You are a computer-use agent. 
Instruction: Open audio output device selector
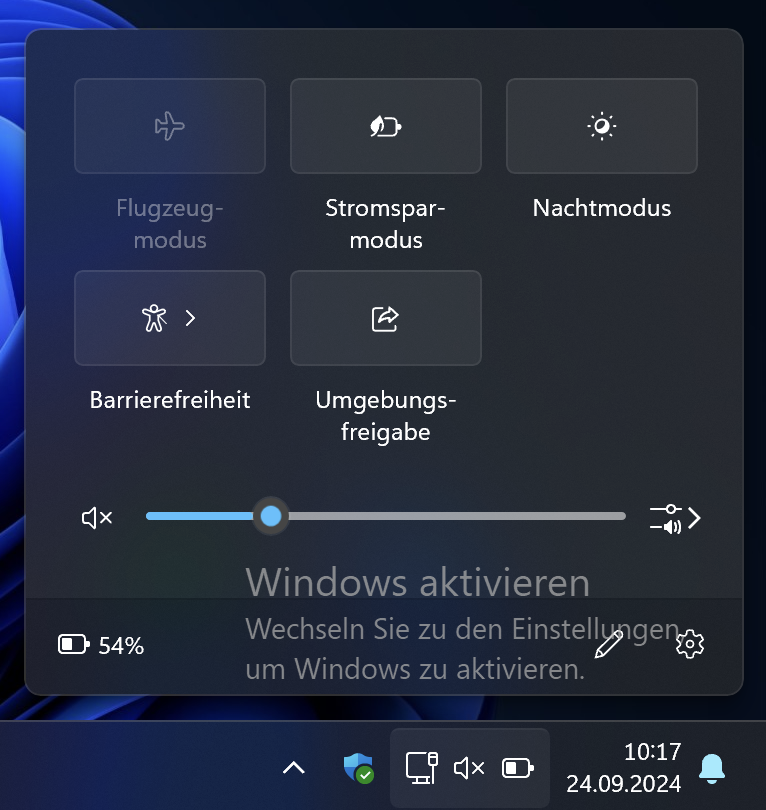[x=675, y=518]
